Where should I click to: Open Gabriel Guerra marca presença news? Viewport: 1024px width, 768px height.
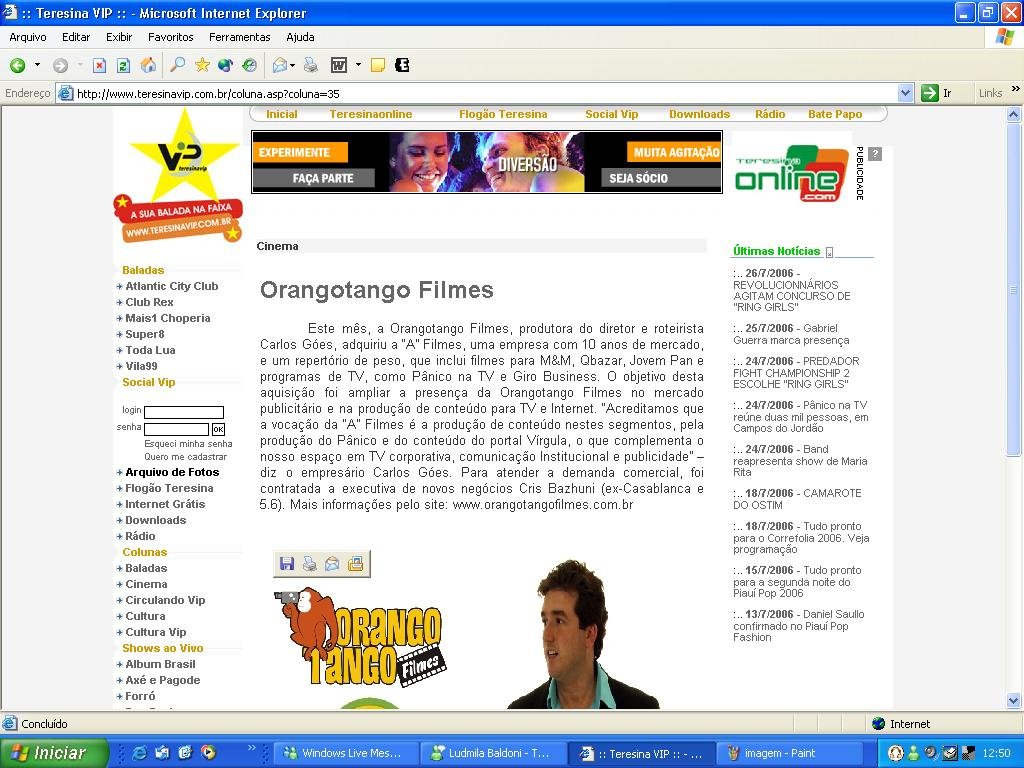click(791, 334)
